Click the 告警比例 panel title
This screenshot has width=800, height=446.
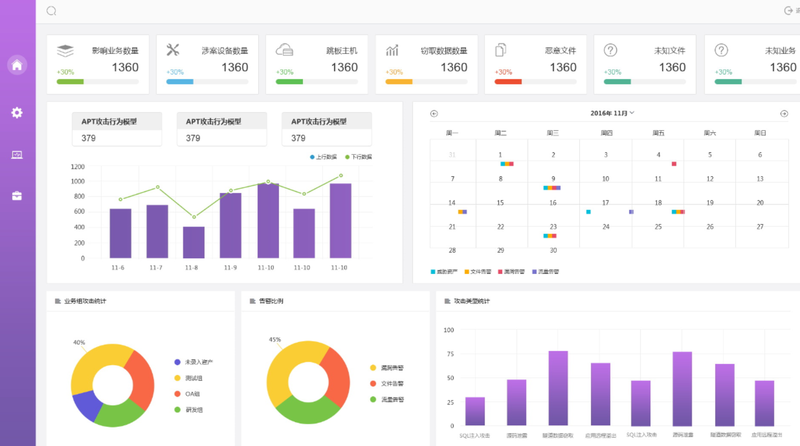pyautogui.click(x=271, y=301)
